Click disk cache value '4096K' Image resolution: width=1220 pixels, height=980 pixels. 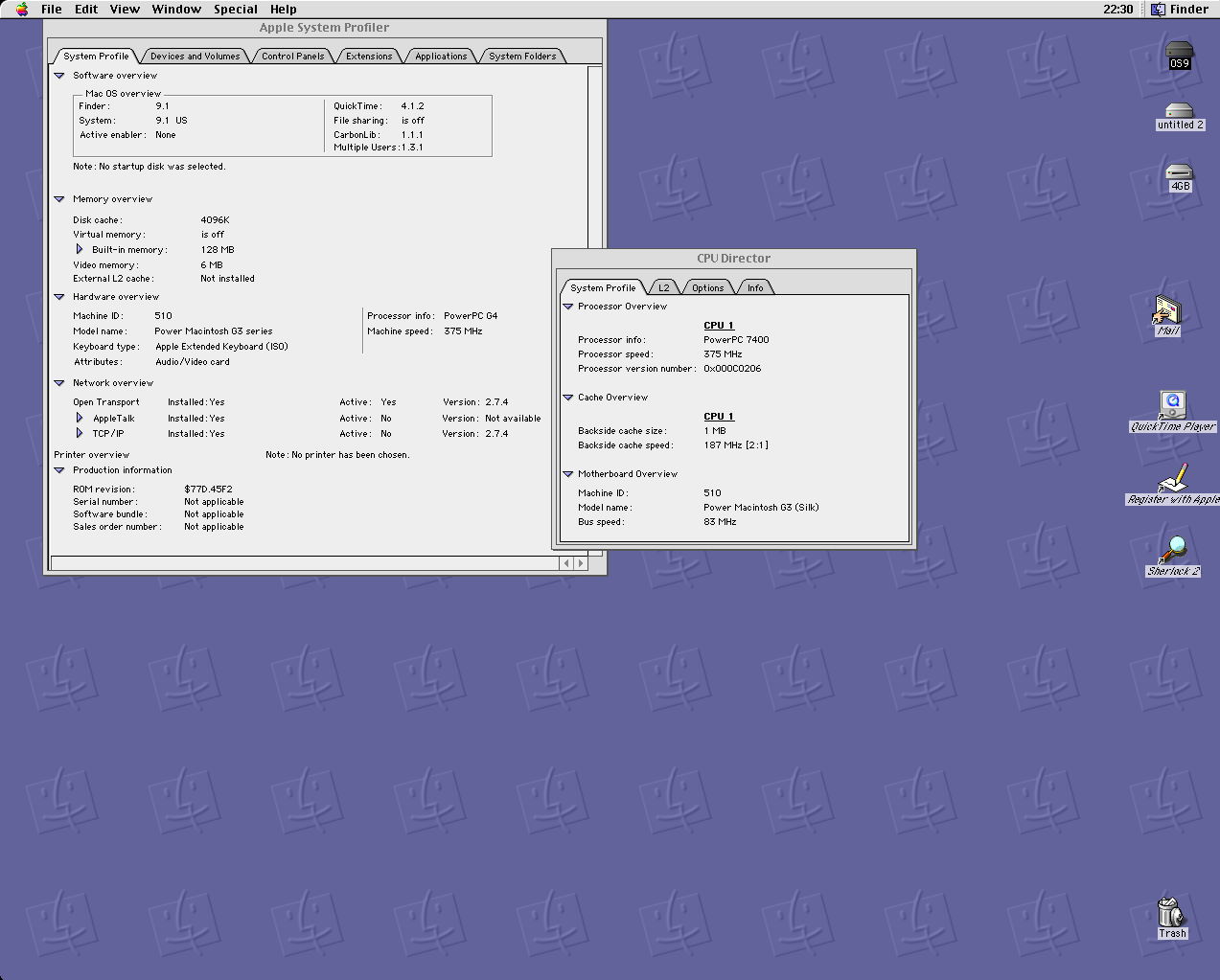[x=215, y=220]
